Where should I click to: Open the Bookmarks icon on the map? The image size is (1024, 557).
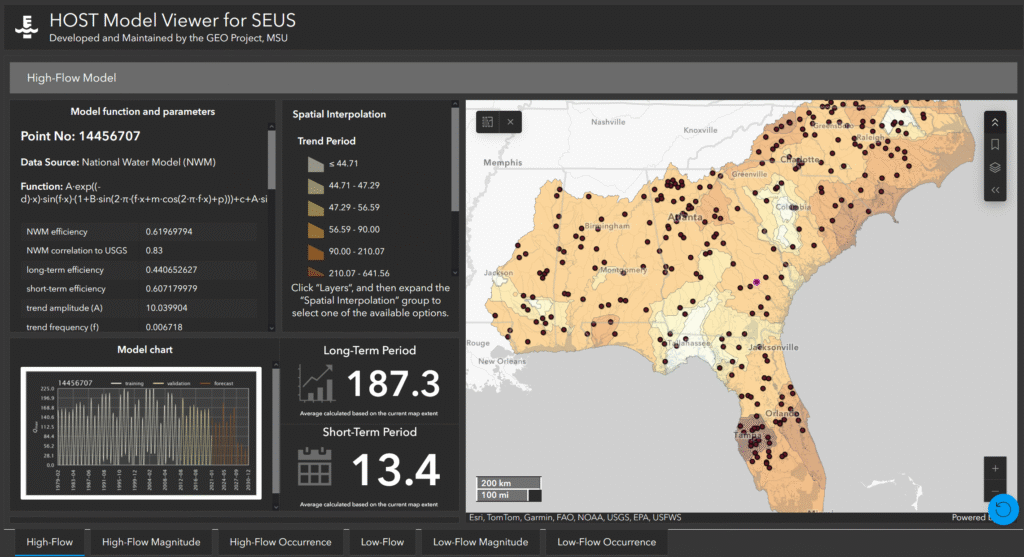point(995,145)
